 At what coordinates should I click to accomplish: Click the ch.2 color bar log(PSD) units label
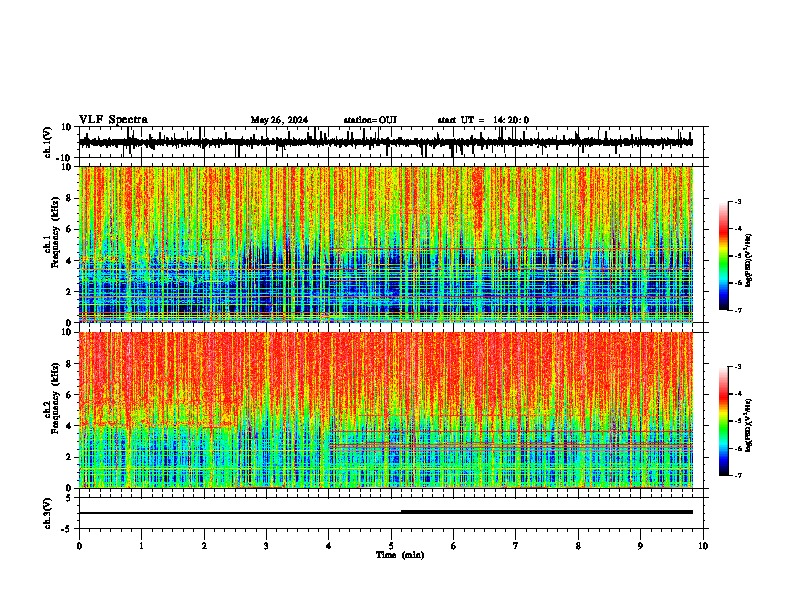coord(749,425)
